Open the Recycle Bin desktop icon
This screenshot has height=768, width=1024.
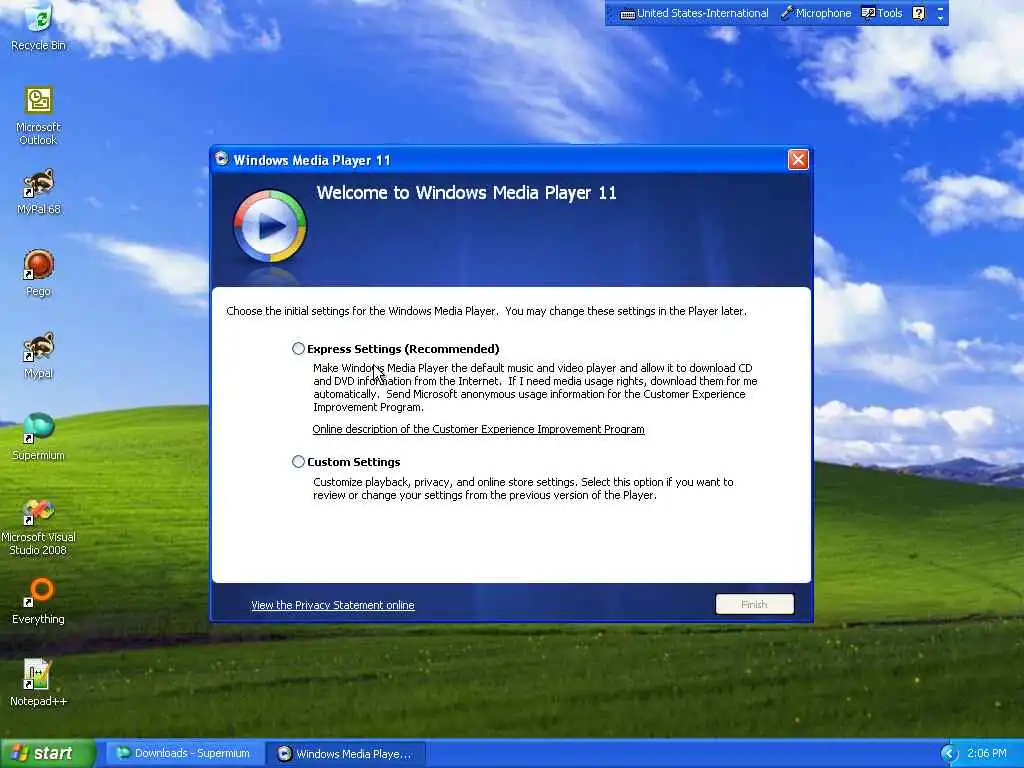[39, 26]
